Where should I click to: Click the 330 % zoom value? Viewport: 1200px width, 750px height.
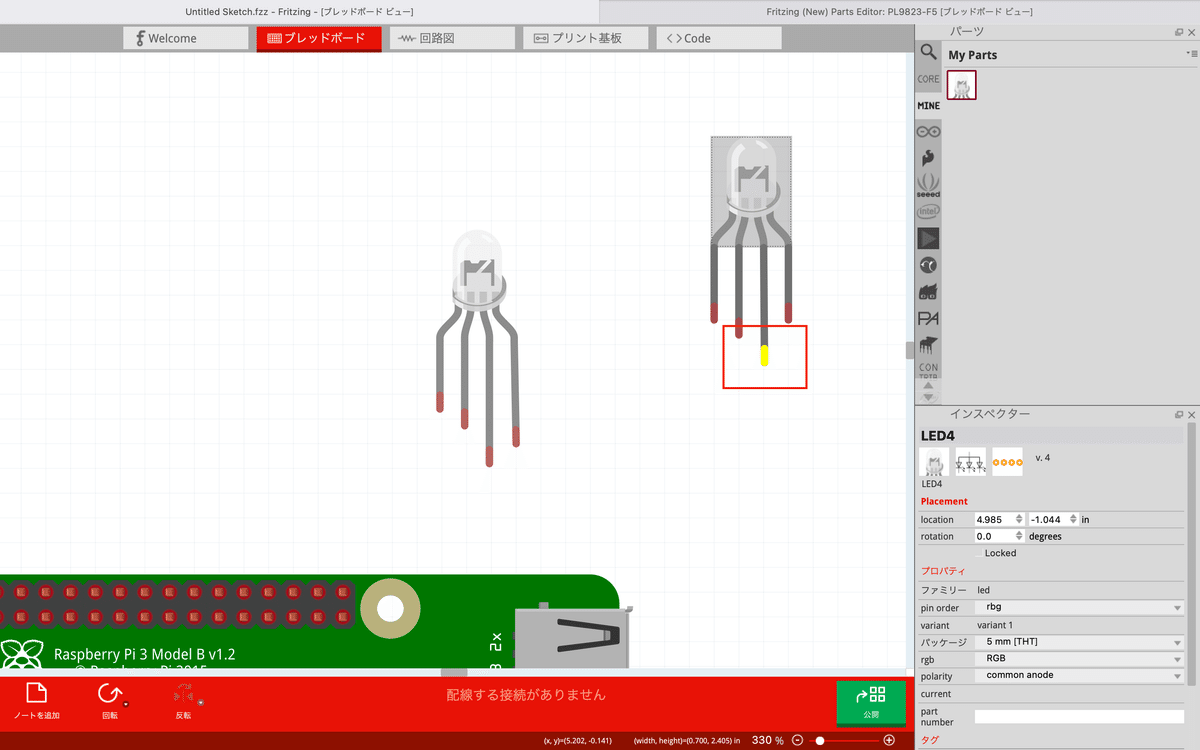[x=768, y=740]
